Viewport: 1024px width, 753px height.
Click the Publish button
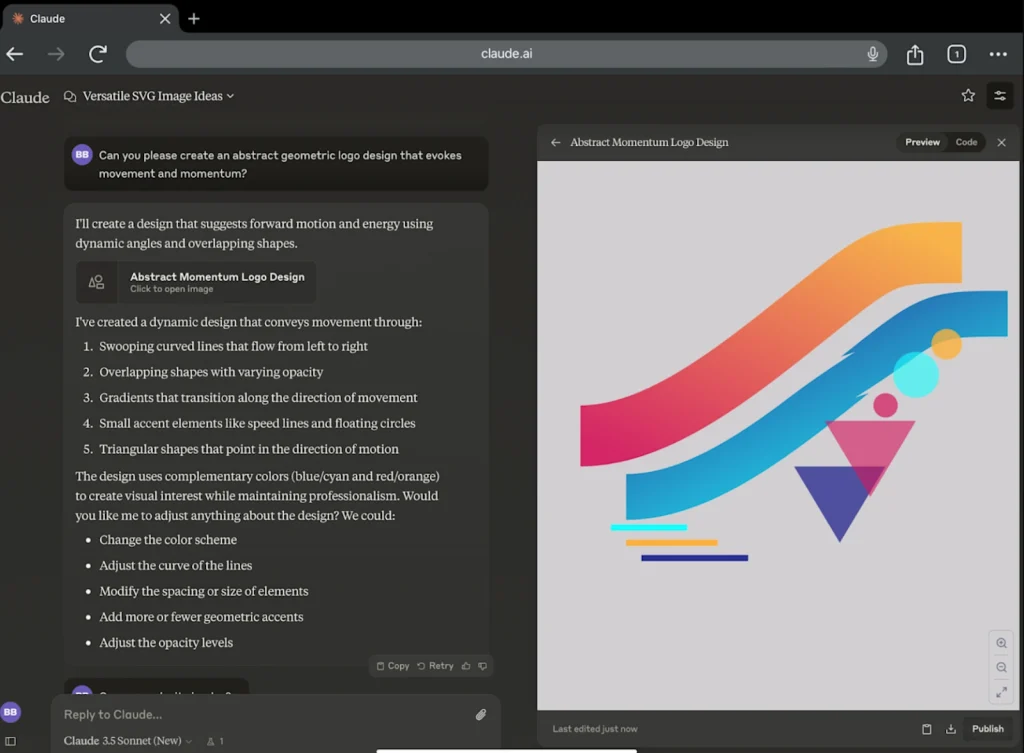pos(988,729)
